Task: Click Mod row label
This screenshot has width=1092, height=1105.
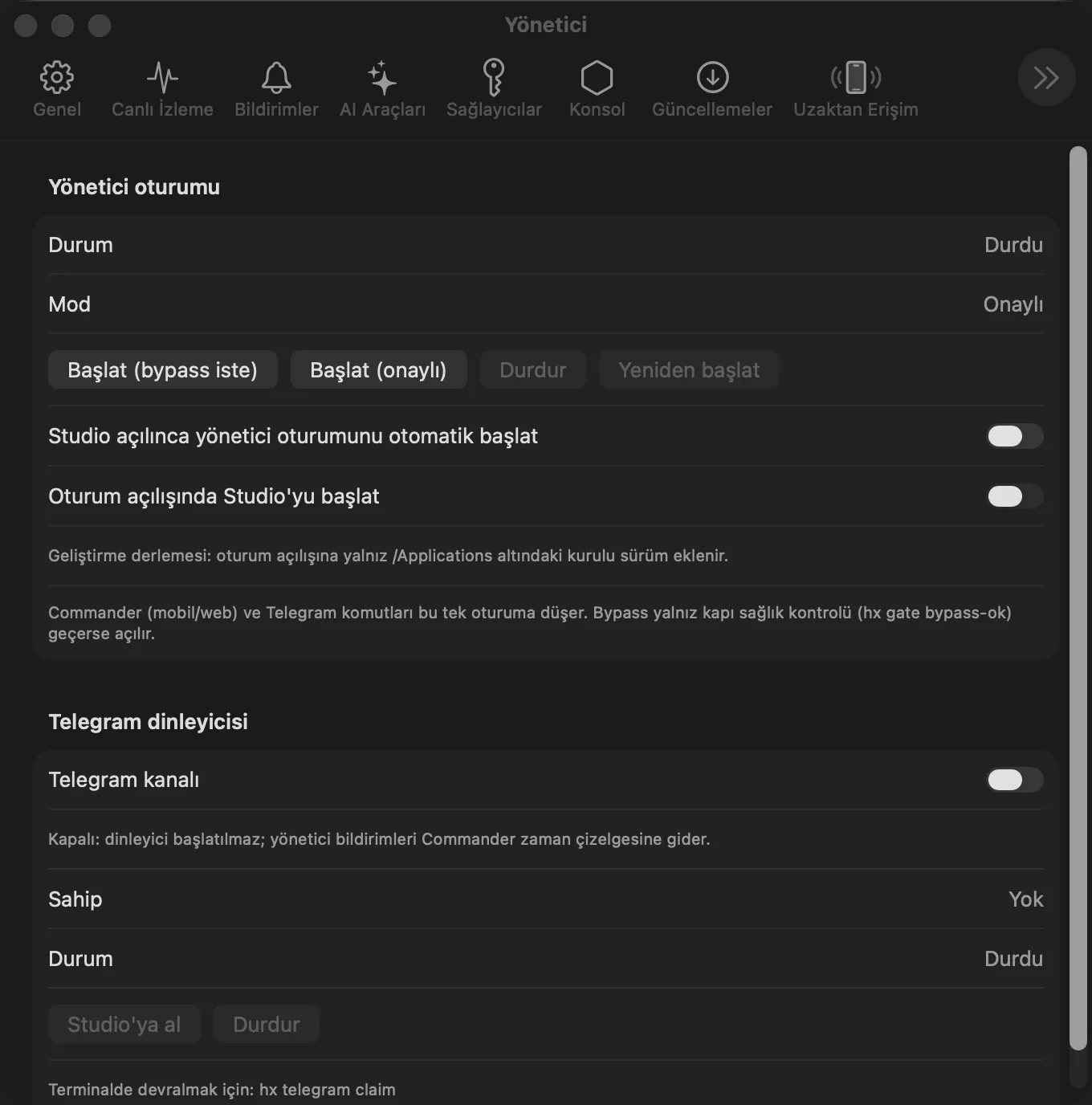Action: [69, 304]
